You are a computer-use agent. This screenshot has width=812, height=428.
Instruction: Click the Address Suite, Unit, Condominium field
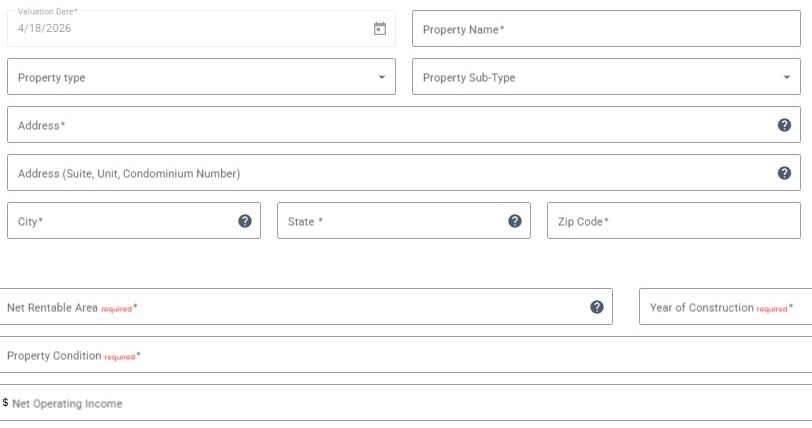[x=390, y=173]
